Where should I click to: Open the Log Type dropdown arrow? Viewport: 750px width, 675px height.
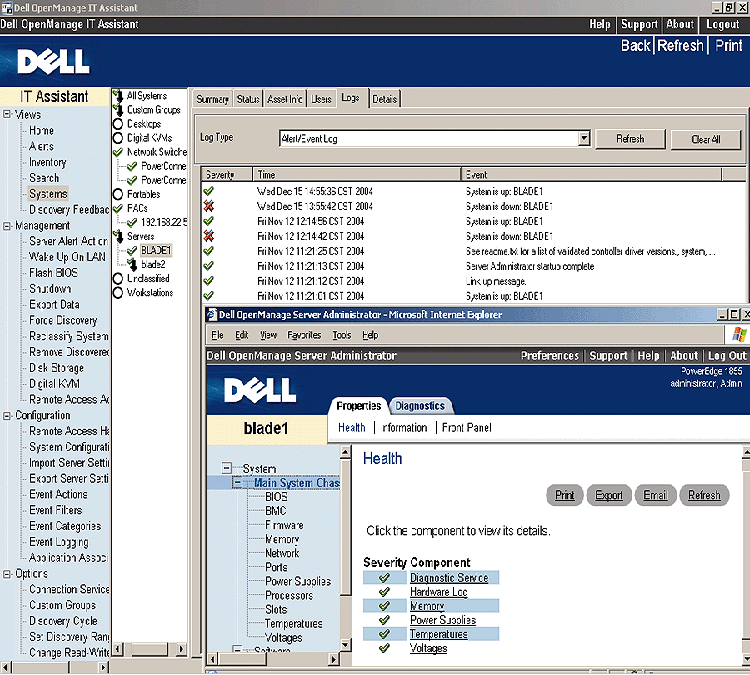tap(584, 139)
